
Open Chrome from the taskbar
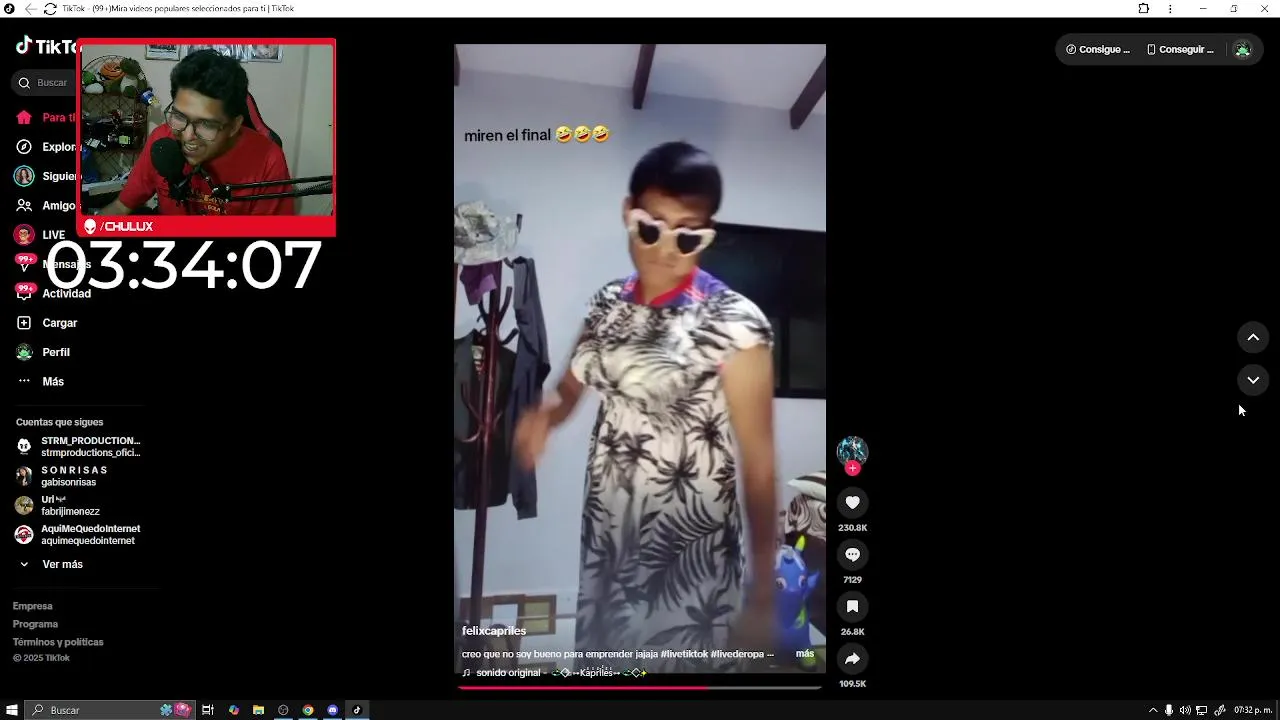(x=308, y=710)
